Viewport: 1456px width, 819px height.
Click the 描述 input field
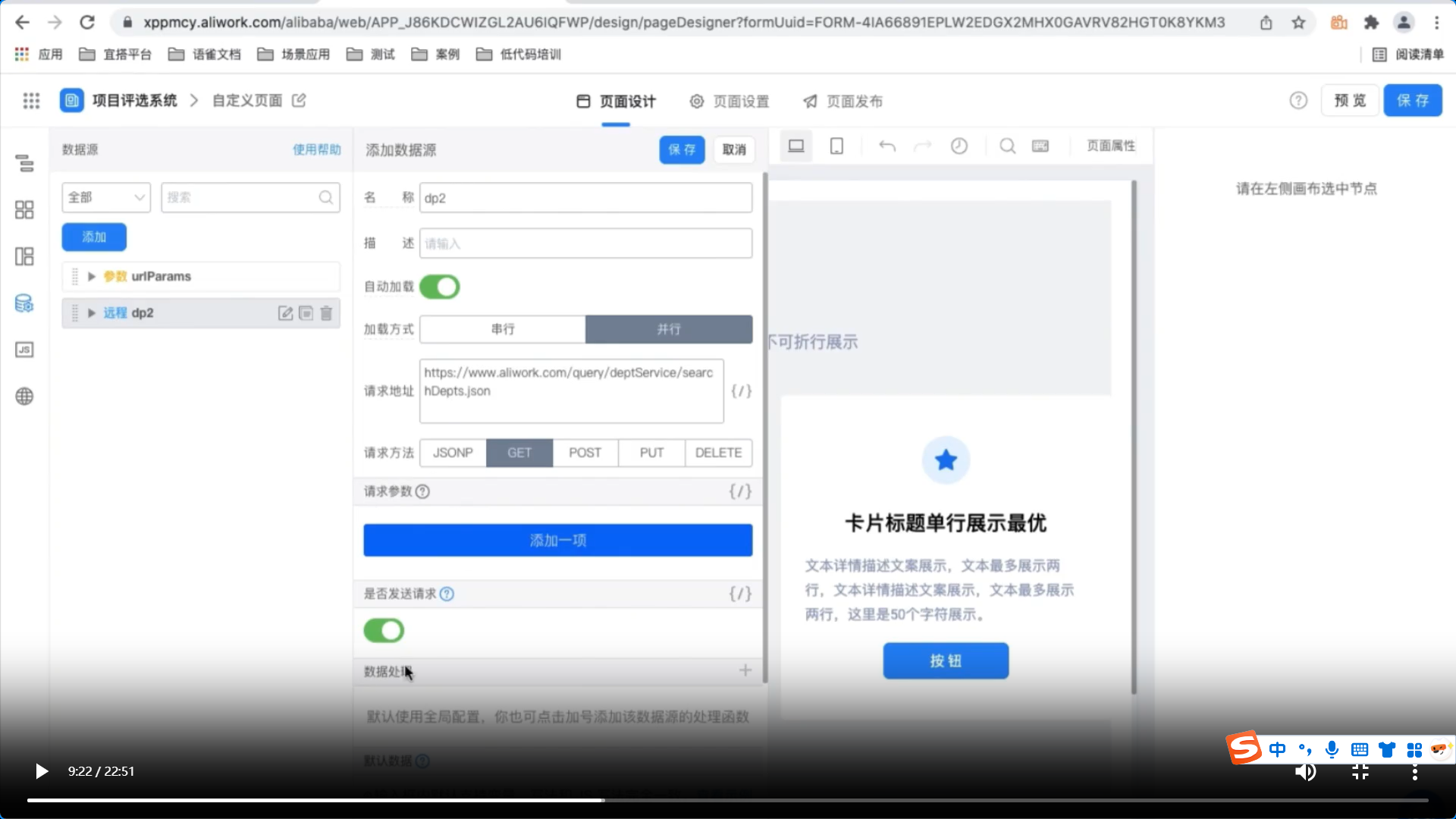[585, 243]
